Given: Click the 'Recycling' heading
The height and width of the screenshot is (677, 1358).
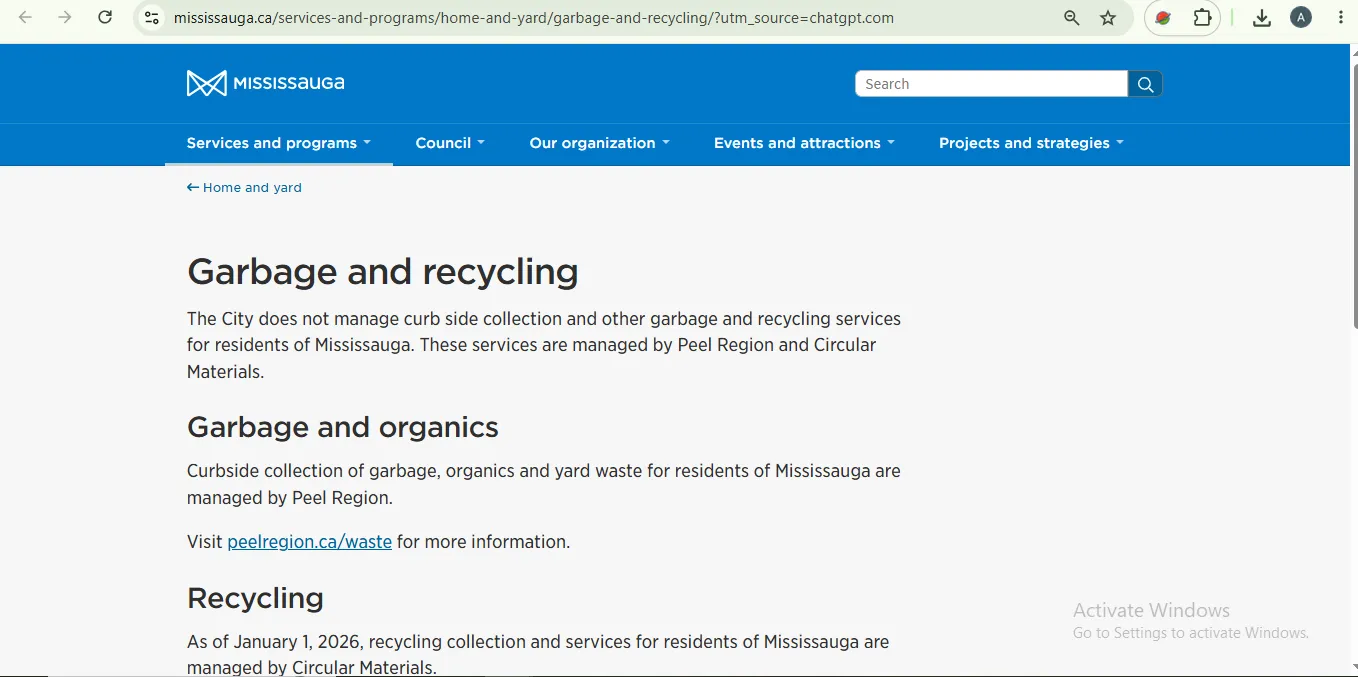Looking at the screenshot, I should click(255, 598).
